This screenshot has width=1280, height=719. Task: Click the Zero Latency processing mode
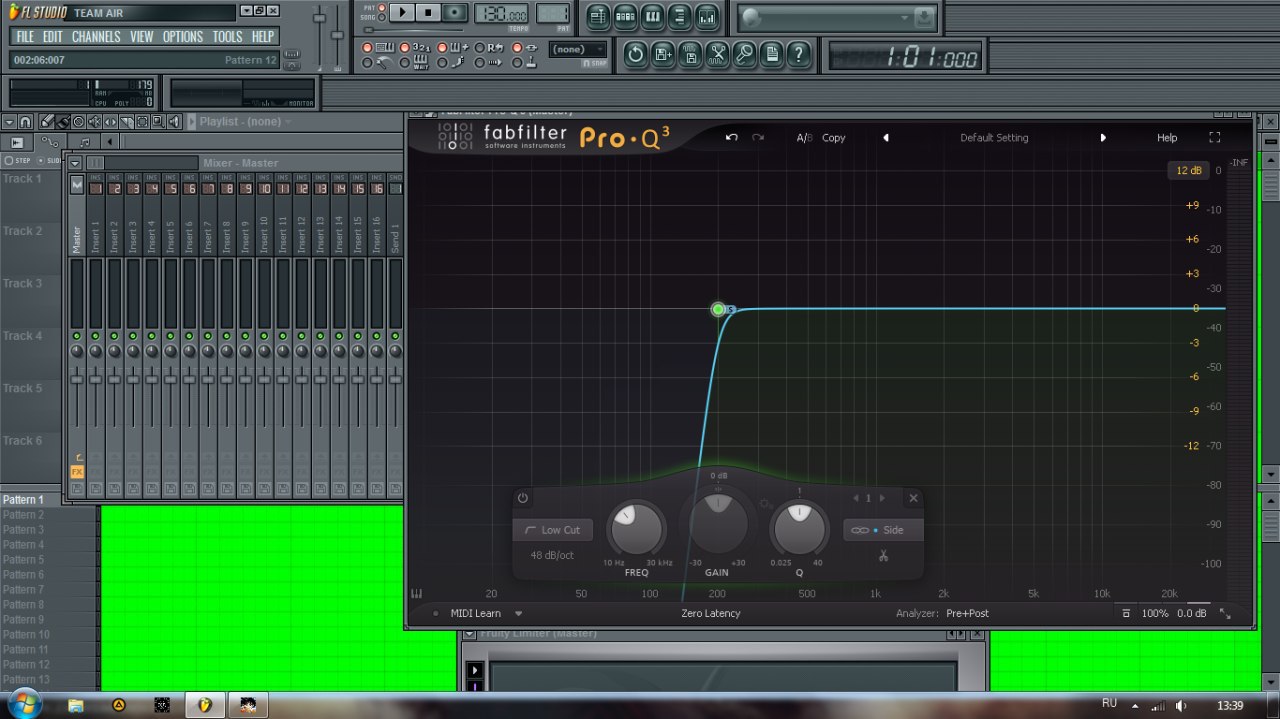point(711,614)
